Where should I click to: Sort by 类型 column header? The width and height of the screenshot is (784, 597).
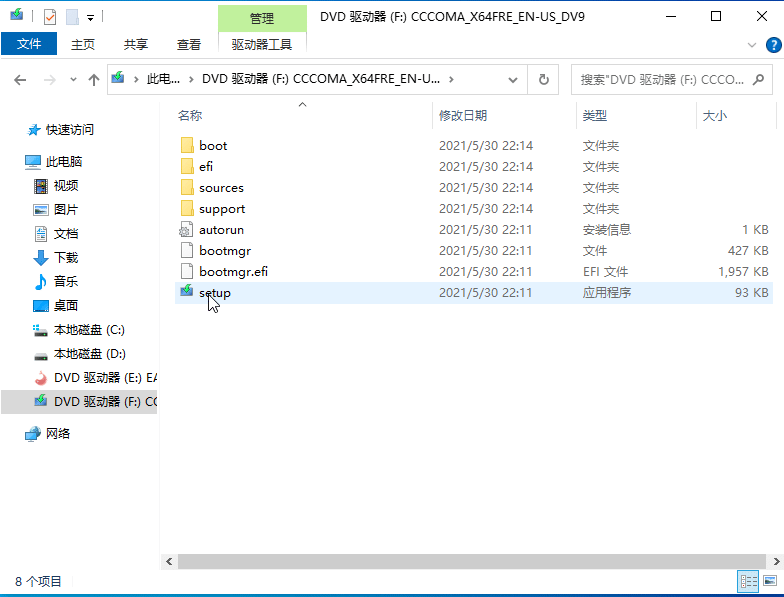click(594, 116)
